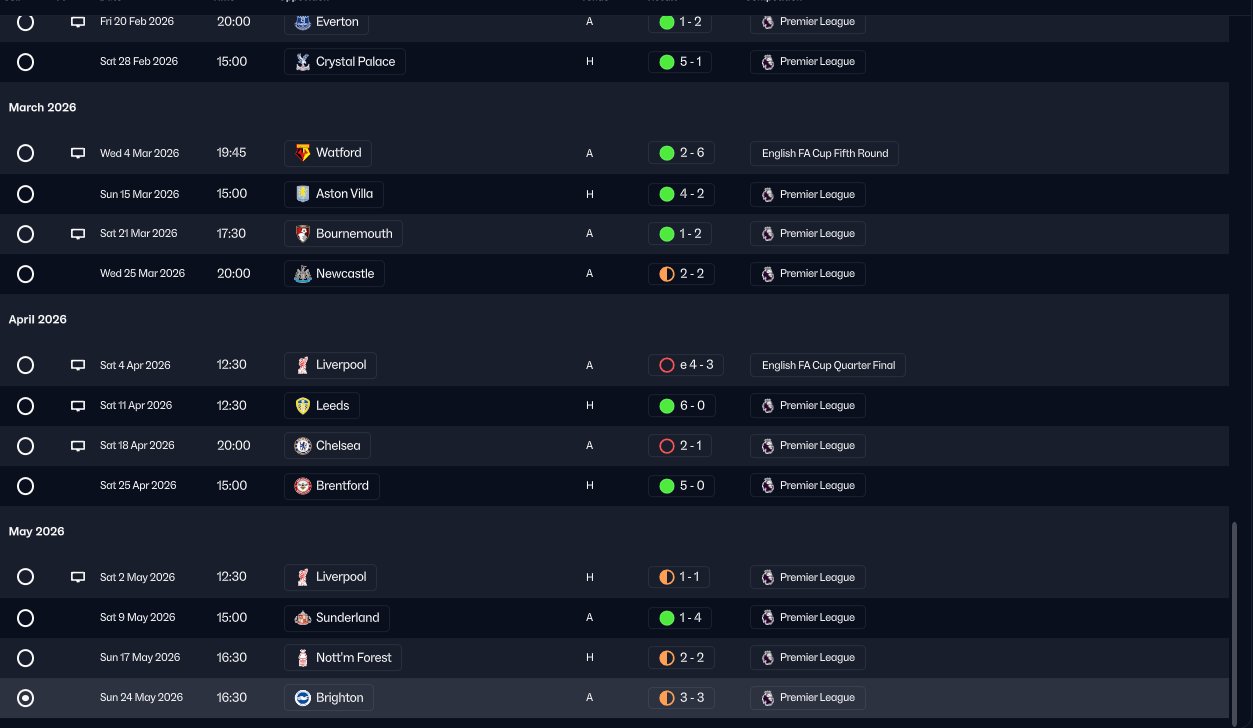Click the Leeds club crest icon
The height and width of the screenshot is (728, 1253).
pos(303,406)
